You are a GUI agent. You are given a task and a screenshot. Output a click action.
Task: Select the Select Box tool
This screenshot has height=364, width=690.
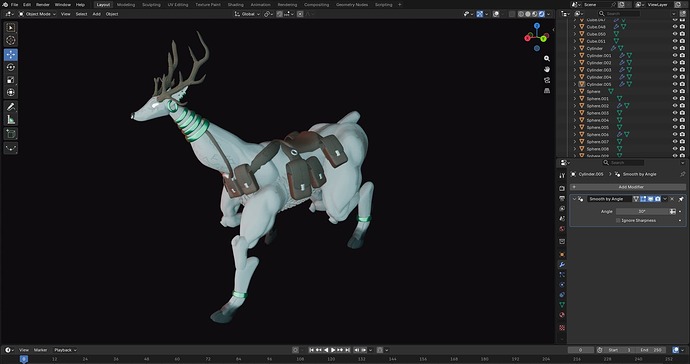coord(11,28)
